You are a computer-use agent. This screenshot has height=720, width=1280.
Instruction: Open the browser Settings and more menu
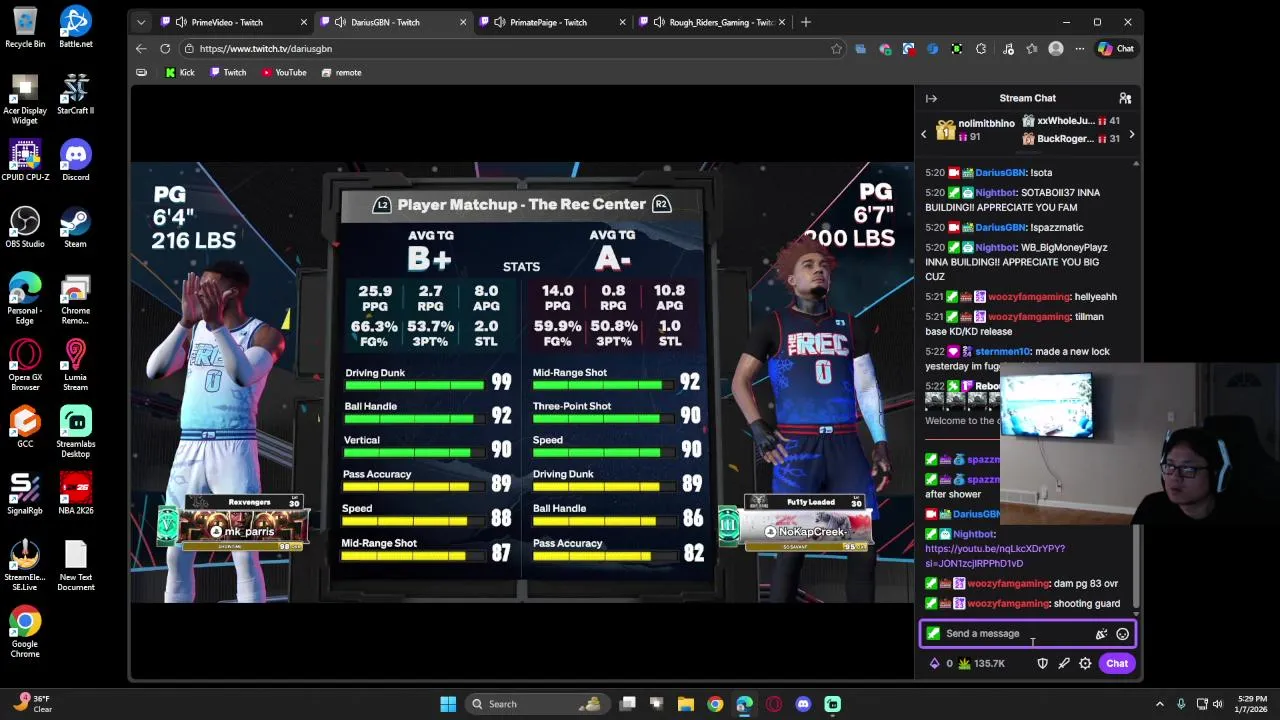pos(1080,48)
